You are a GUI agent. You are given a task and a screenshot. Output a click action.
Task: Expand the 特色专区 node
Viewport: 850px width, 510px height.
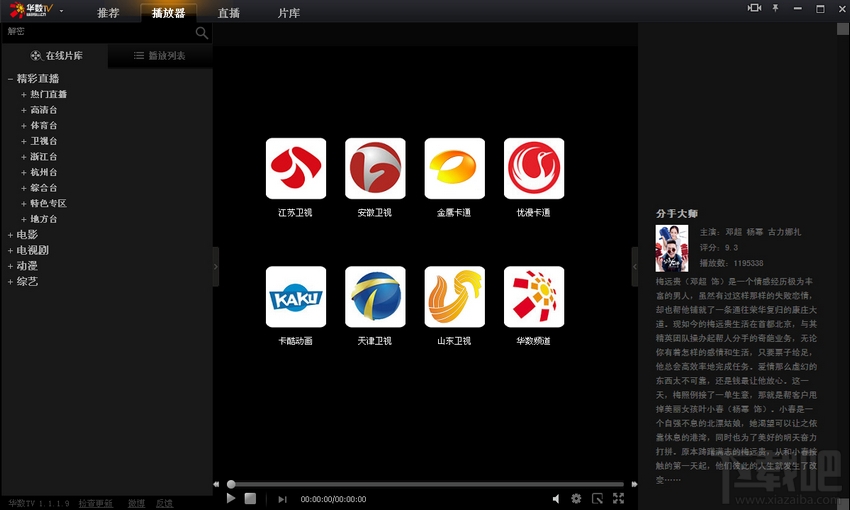tap(24, 204)
